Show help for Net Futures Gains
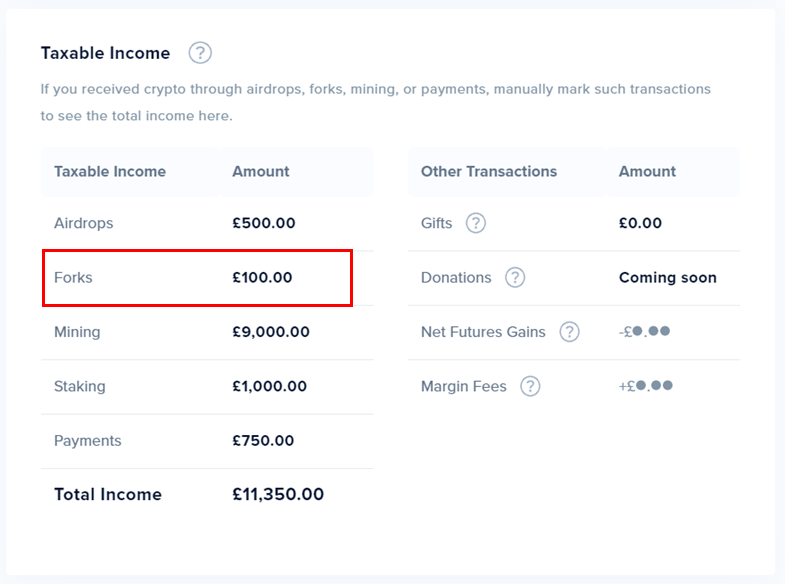Viewport: 785px width, 584px height. [x=569, y=332]
